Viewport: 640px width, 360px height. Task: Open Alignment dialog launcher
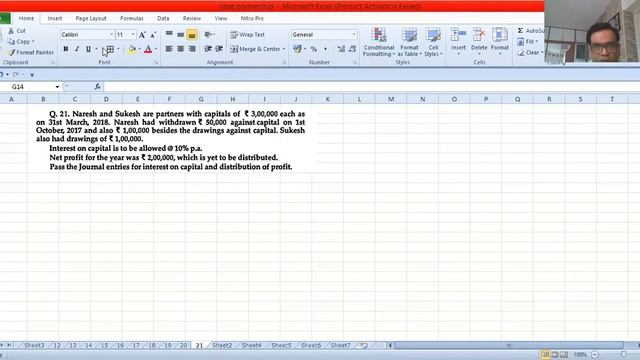(x=284, y=63)
